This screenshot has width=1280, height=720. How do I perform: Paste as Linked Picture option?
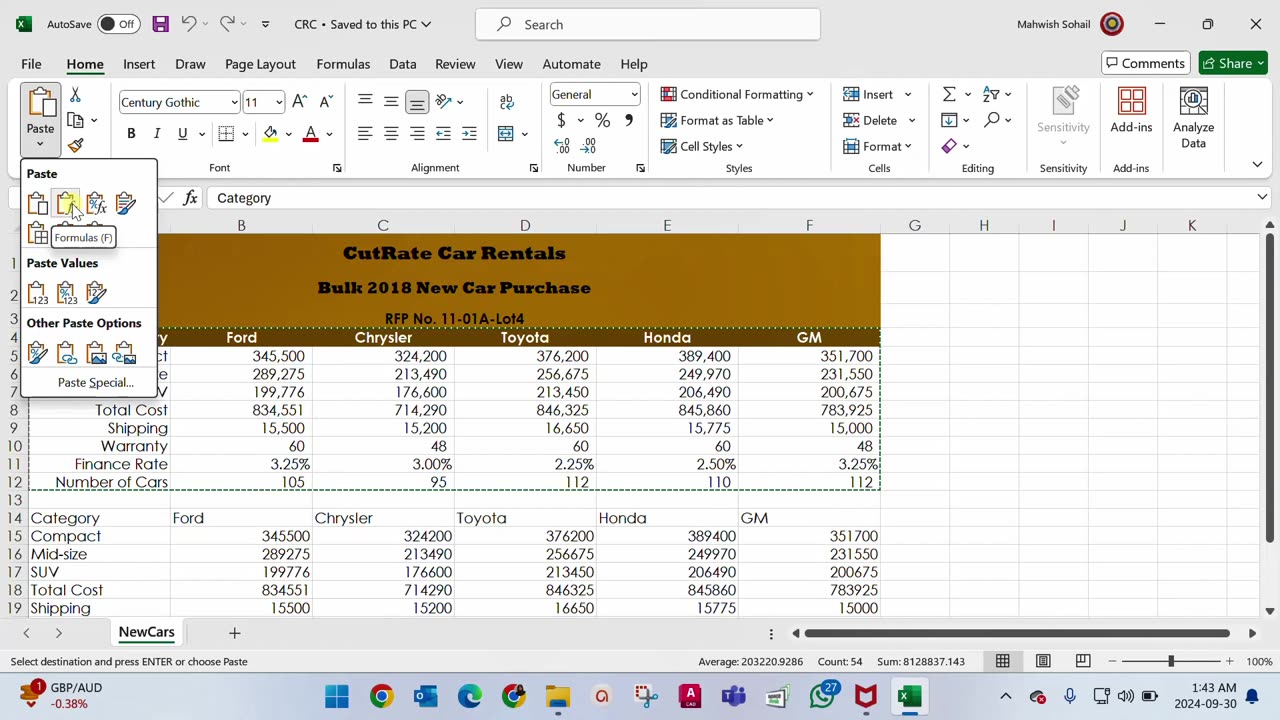(125, 353)
